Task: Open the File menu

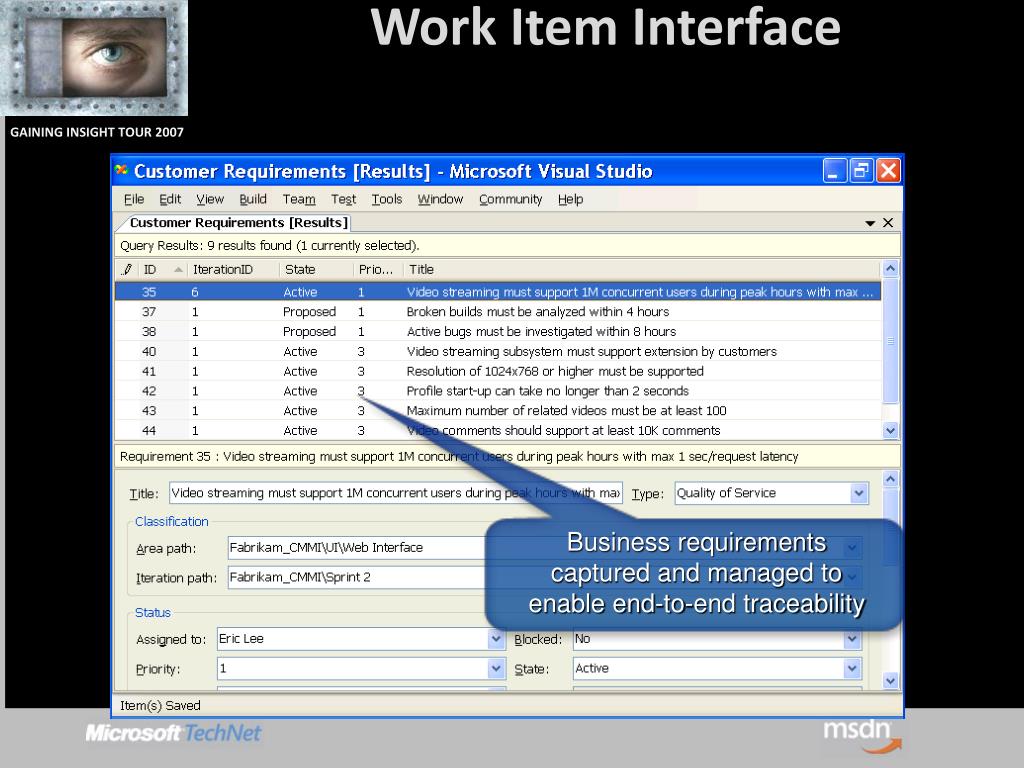Action: point(134,199)
